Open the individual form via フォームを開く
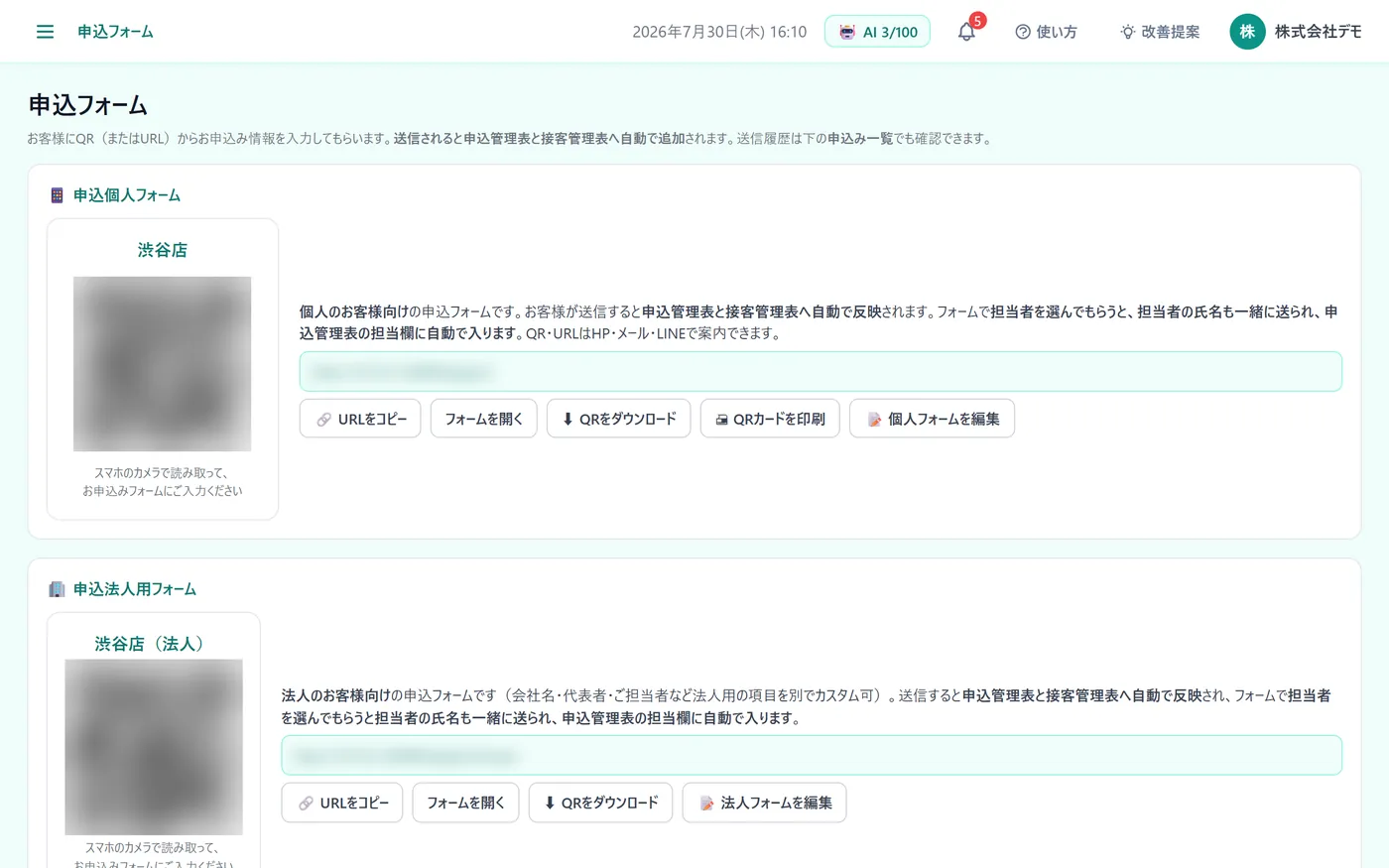 pyautogui.click(x=484, y=419)
